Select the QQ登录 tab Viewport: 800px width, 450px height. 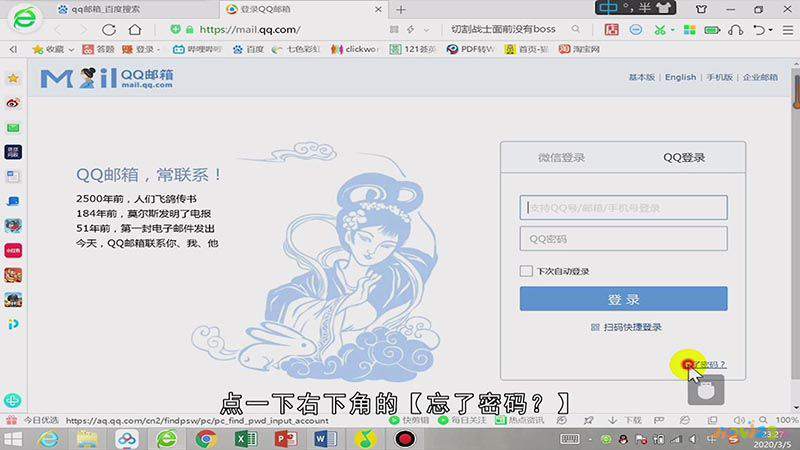(x=684, y=158)
